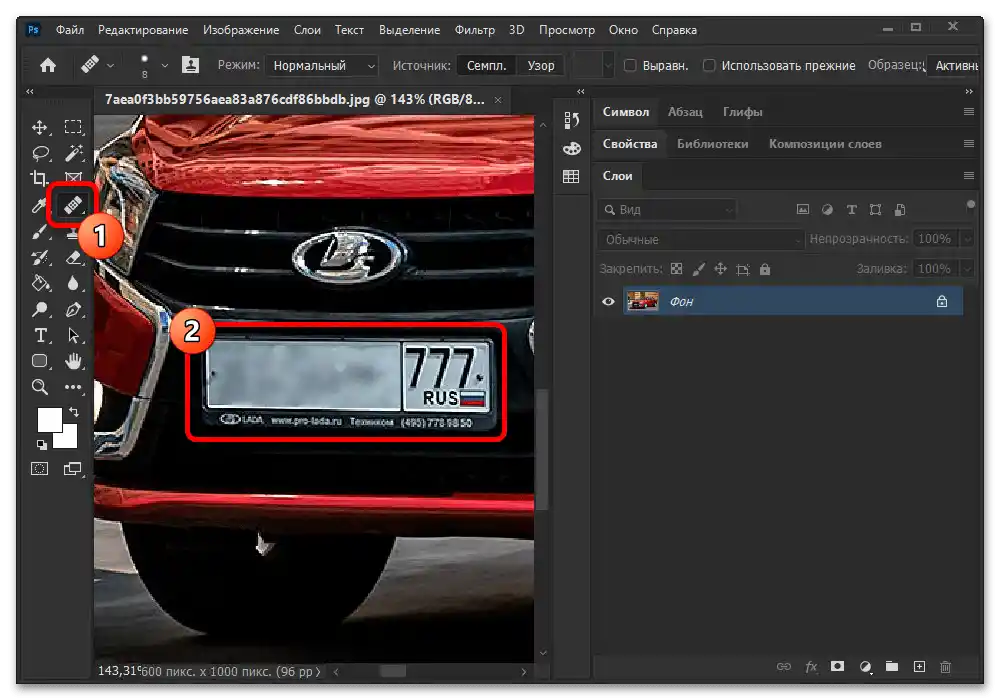Toggle lock transparent pixels
The width and height of the screenshot is (1000, 700).
[677, 269]
